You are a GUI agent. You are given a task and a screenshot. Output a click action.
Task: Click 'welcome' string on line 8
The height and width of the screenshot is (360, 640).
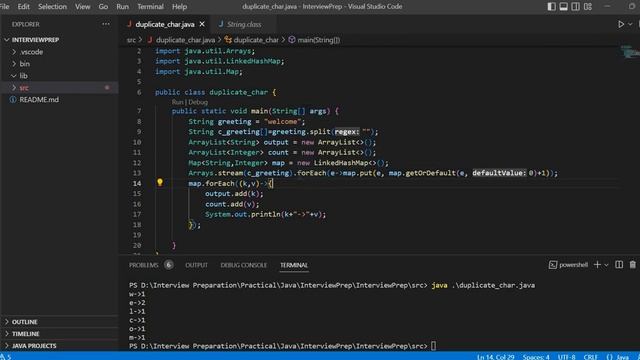(x=282, y=122)
